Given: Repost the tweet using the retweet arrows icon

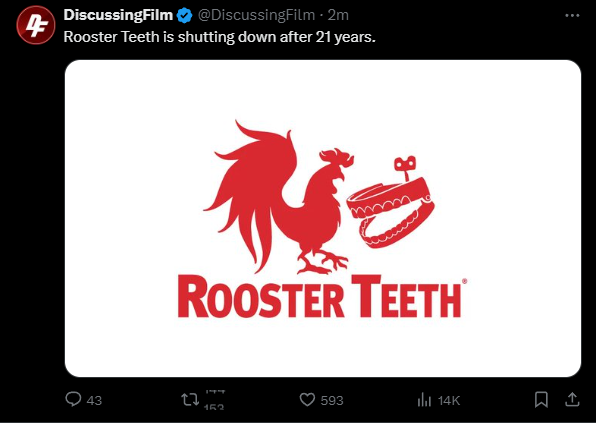Looking at the screenshot, I should click(x=190, y=399).
